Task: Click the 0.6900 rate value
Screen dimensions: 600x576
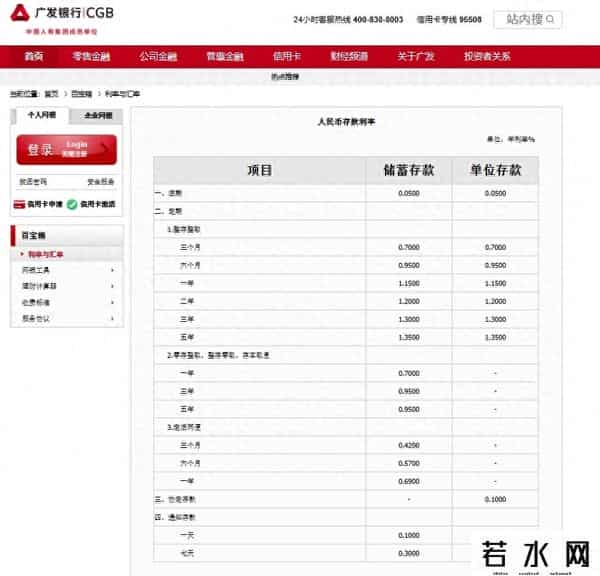Action: tap(409, 481)
